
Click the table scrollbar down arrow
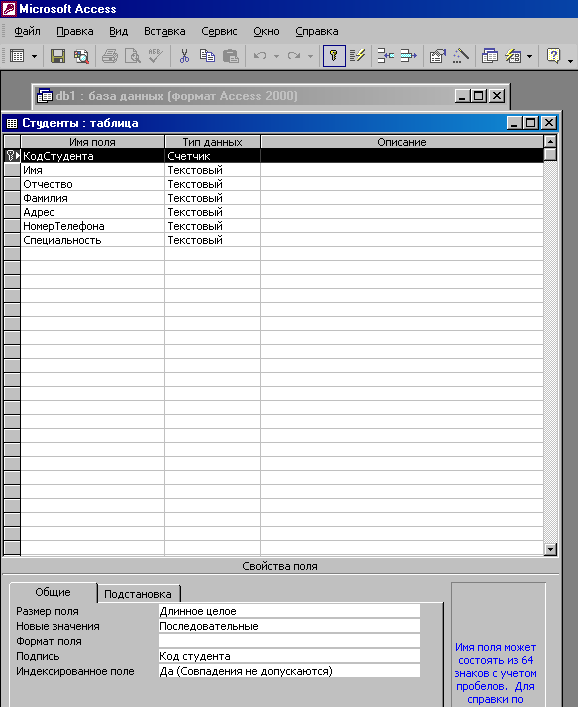tap(550, 549)
